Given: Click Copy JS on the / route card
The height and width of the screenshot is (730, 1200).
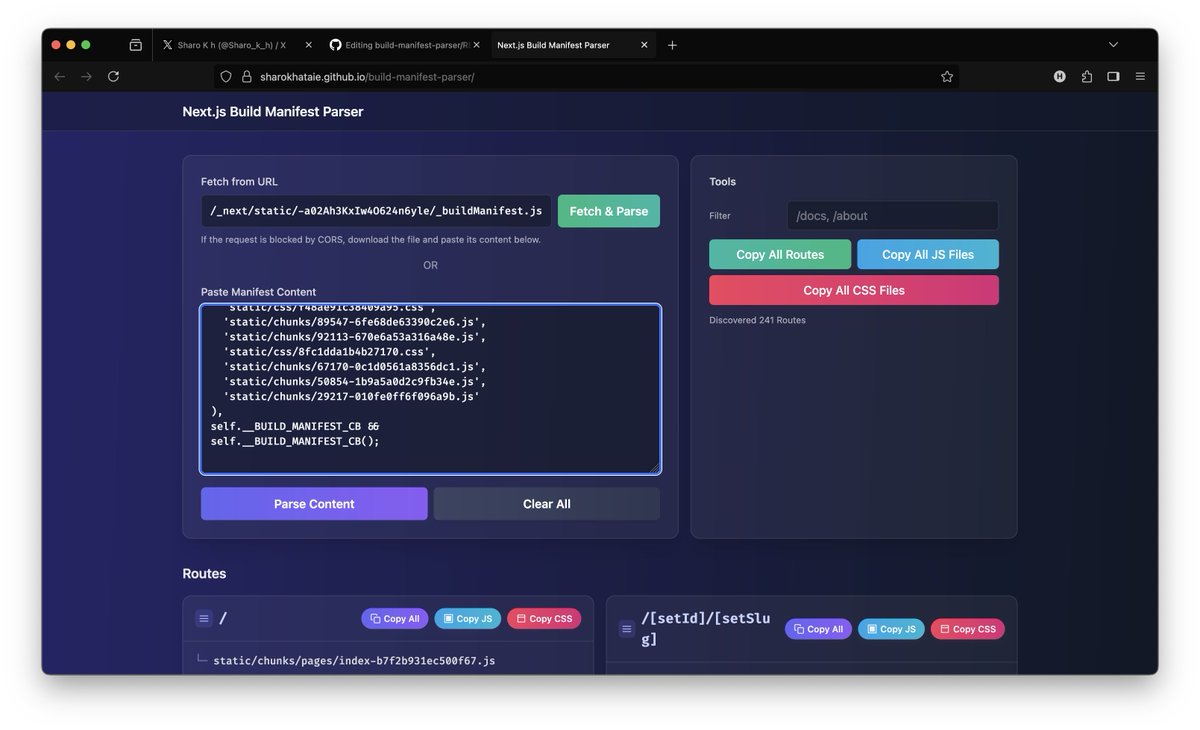Looking at the screenshot, I should [468, 619].
